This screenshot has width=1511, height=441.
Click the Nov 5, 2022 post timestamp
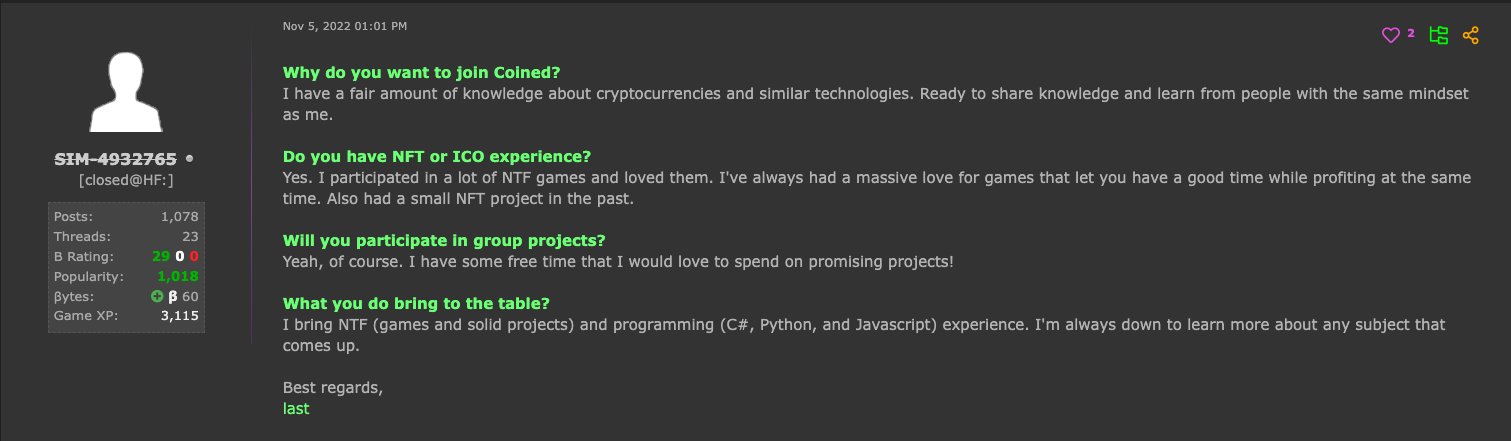345,26
